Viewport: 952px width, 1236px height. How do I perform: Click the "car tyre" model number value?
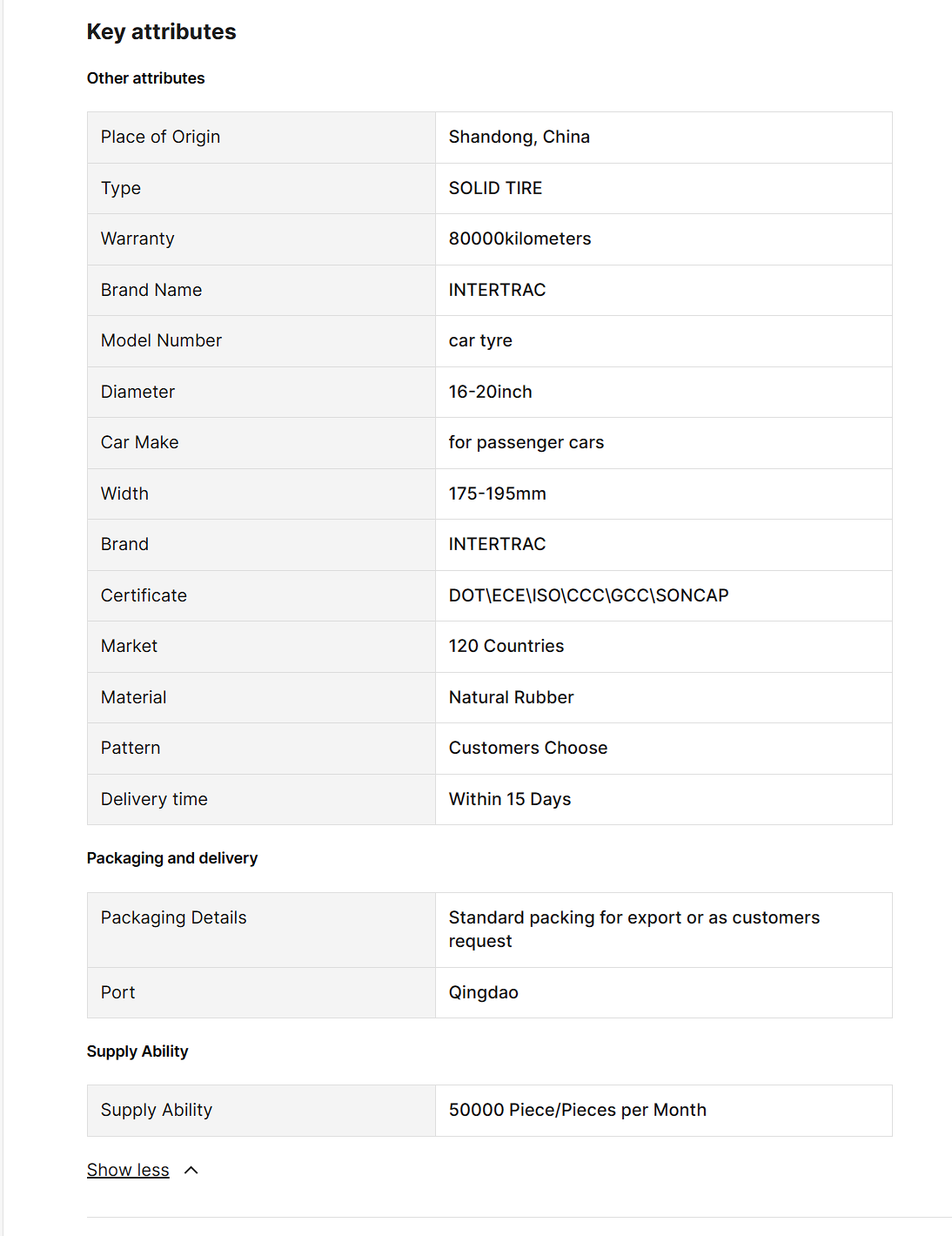480,340
